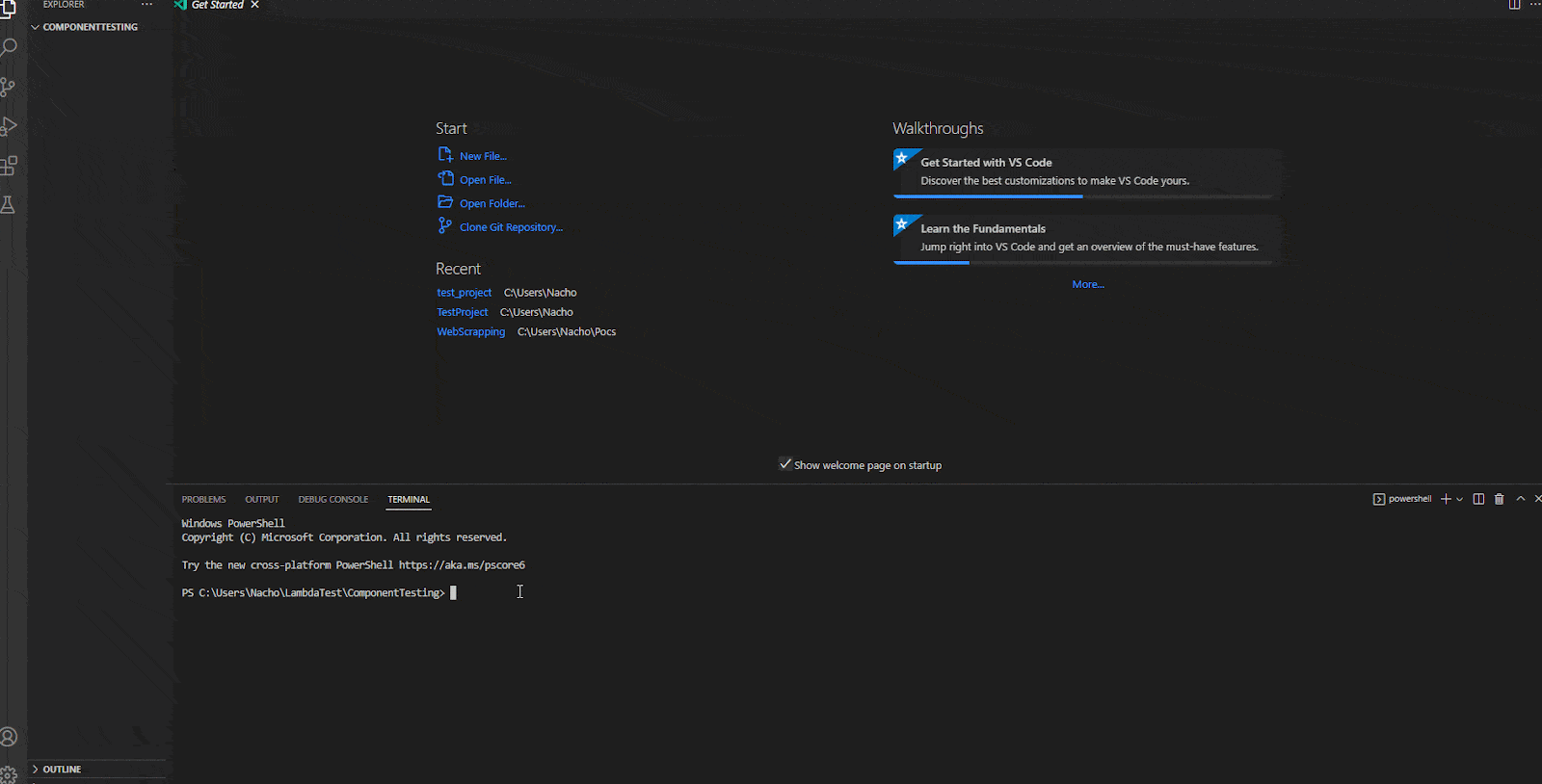Screen dimensions: 1542x784
Task: Click the Clone Git Repository link
Action: tap(511, 227)
